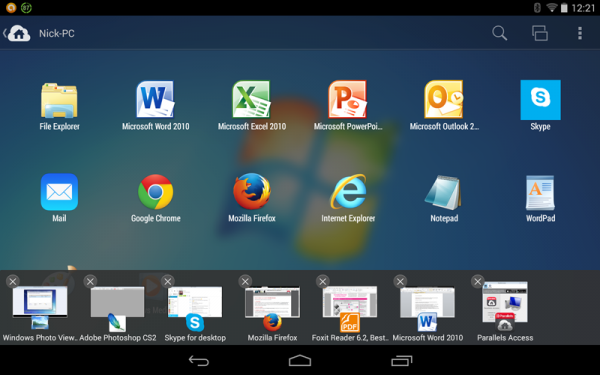600x375 pixels.
Task: Tap the search magnifier icon
Action: (499, 33)
